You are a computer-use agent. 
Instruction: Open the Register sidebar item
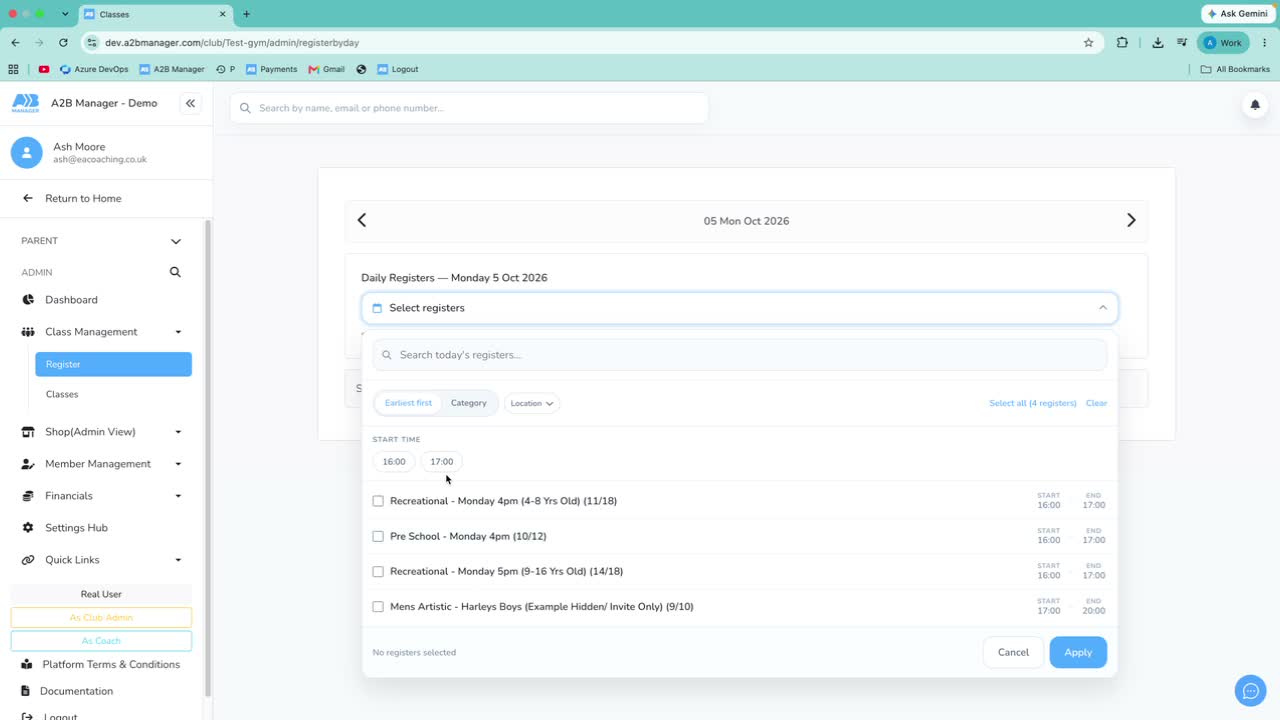[x=113, y=364]
